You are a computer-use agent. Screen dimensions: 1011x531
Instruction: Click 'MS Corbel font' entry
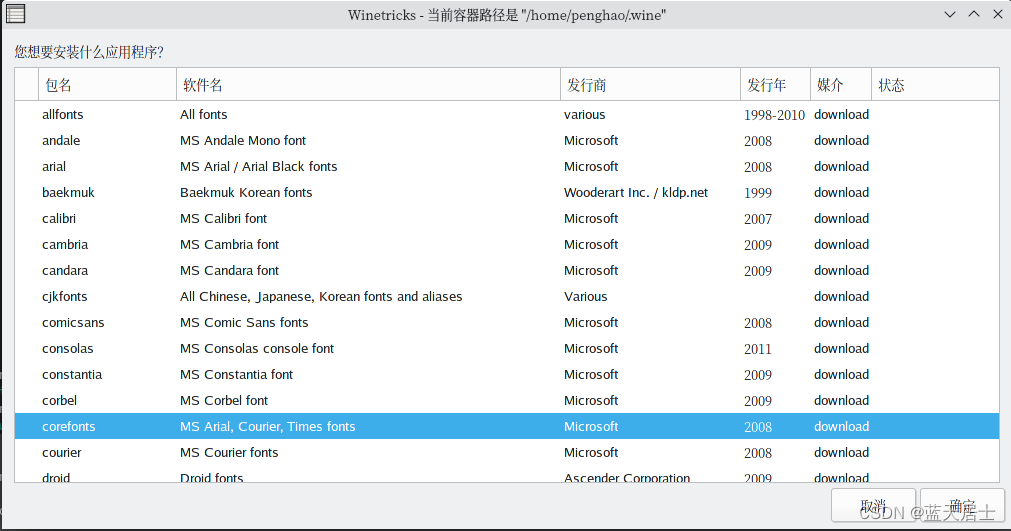click(224, 400)
